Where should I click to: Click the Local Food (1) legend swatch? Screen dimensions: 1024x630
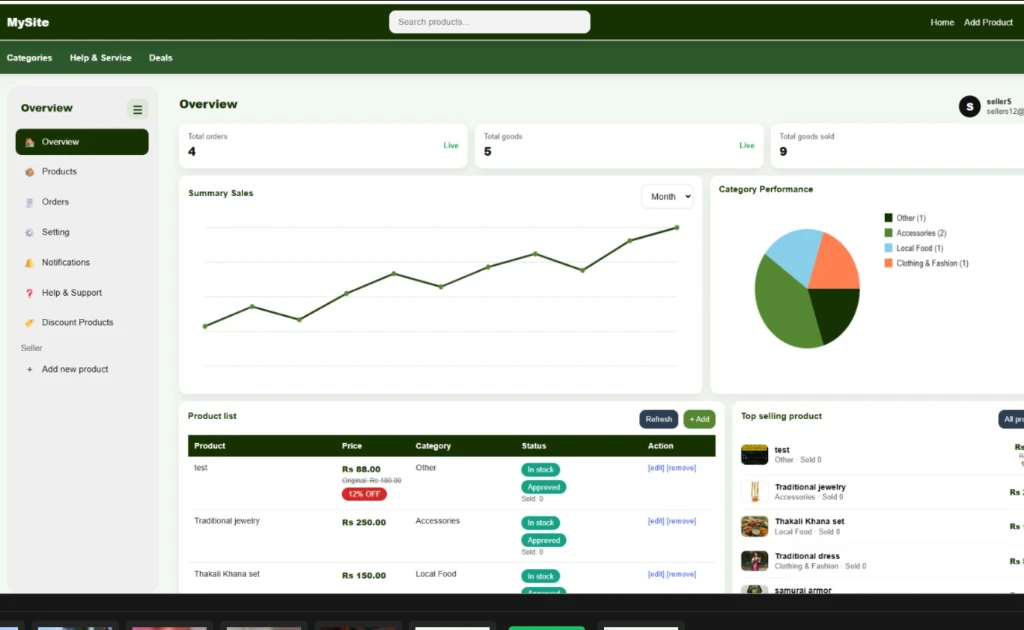pyautogui.click(x=888, y=248)
